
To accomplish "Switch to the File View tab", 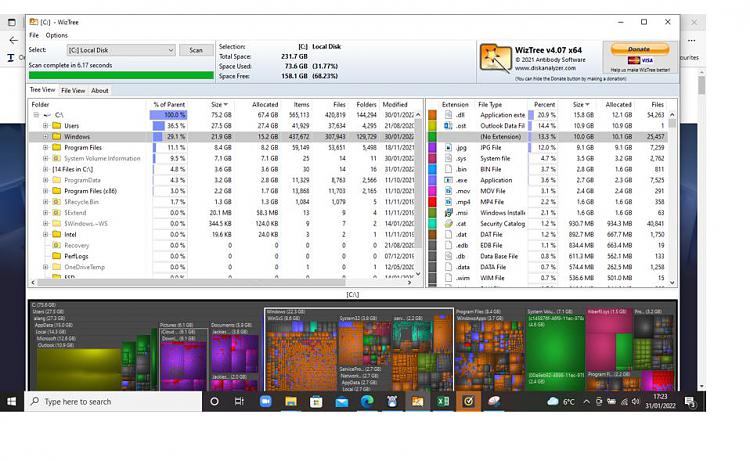I will pos(73,90).
